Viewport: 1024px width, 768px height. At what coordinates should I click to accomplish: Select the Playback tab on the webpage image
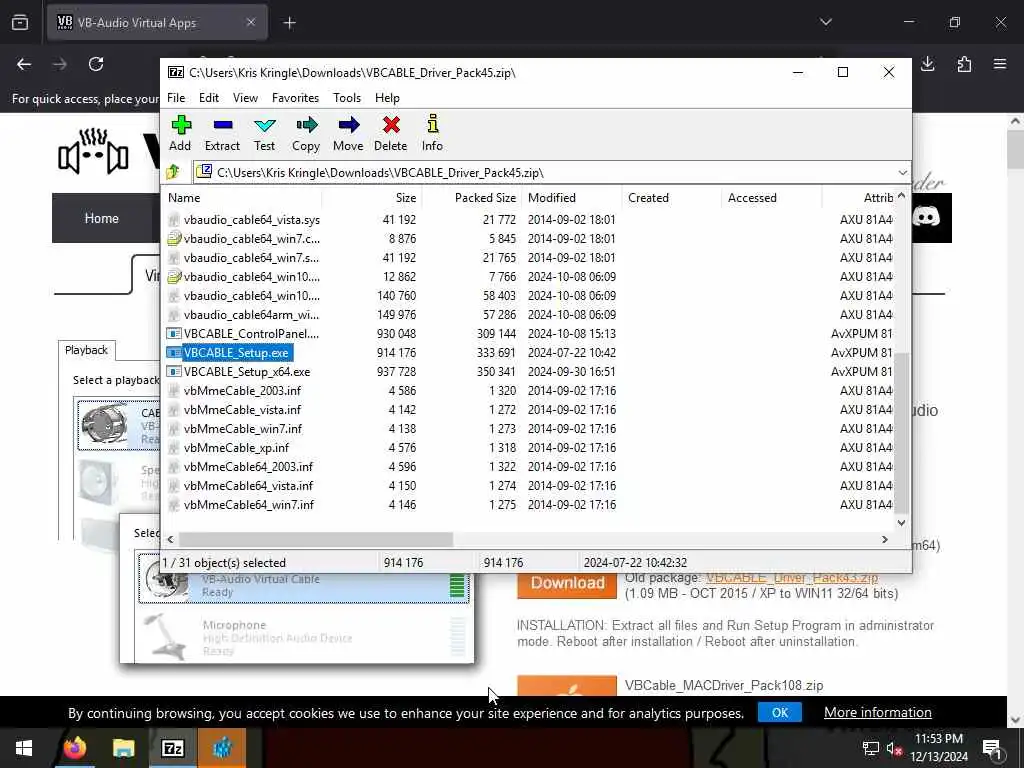click(86, 350)
